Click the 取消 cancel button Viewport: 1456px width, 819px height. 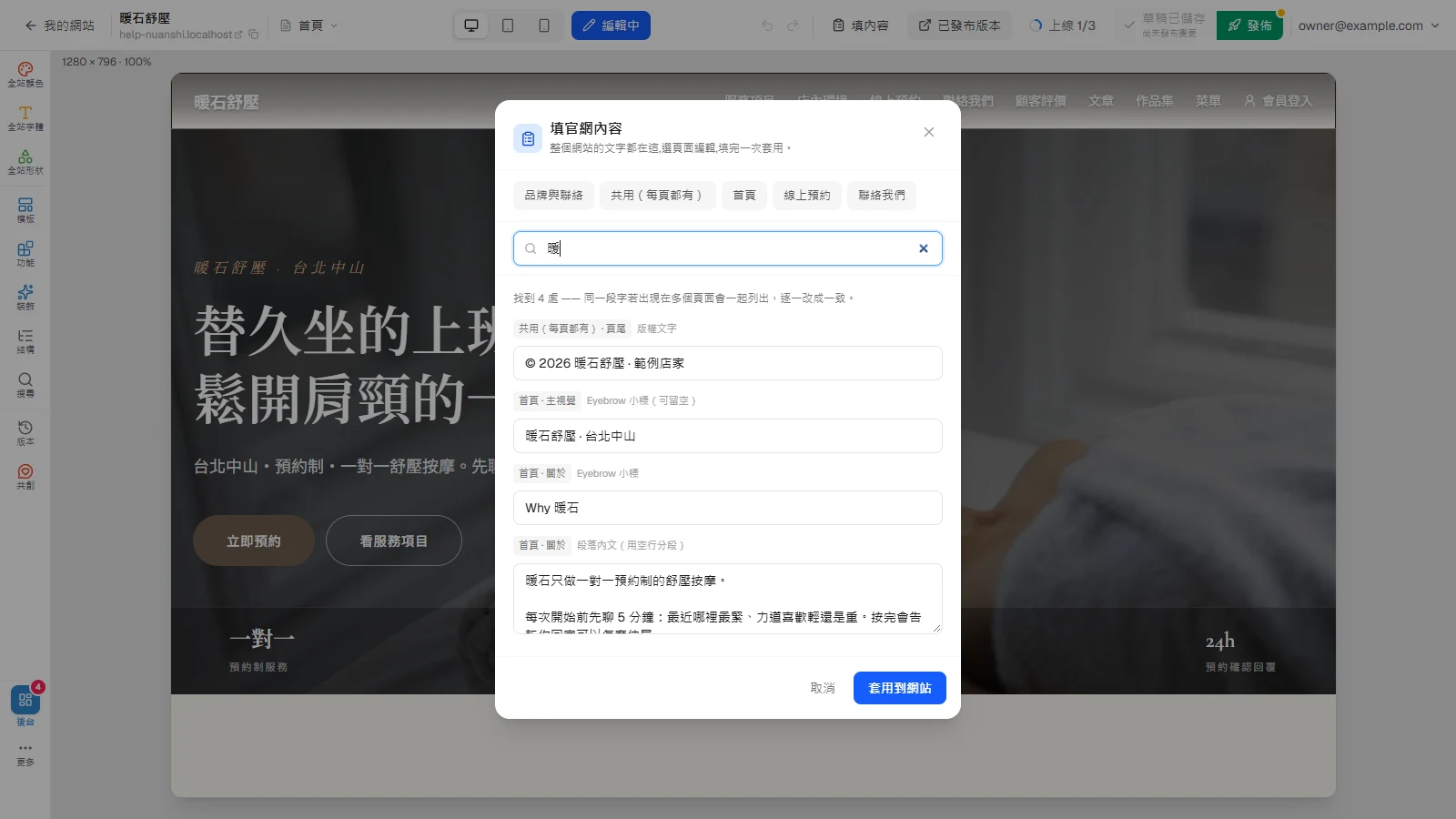pos(823,688)
